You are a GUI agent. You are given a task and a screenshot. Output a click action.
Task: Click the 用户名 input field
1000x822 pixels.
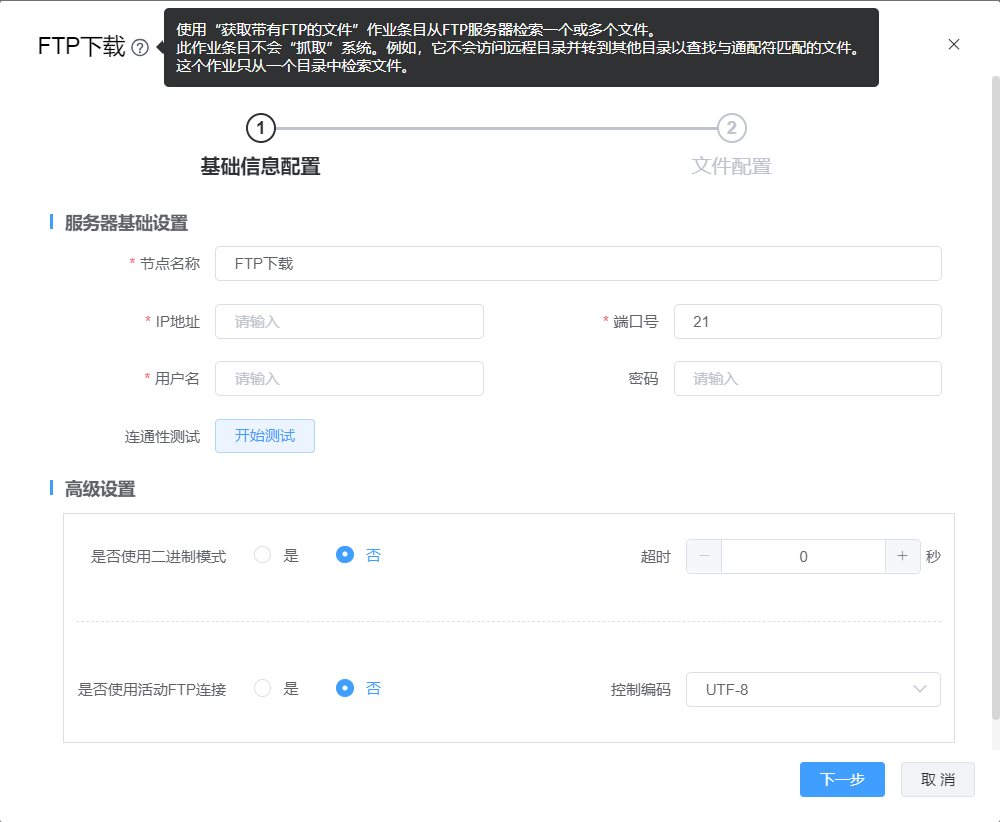(349, 379)
